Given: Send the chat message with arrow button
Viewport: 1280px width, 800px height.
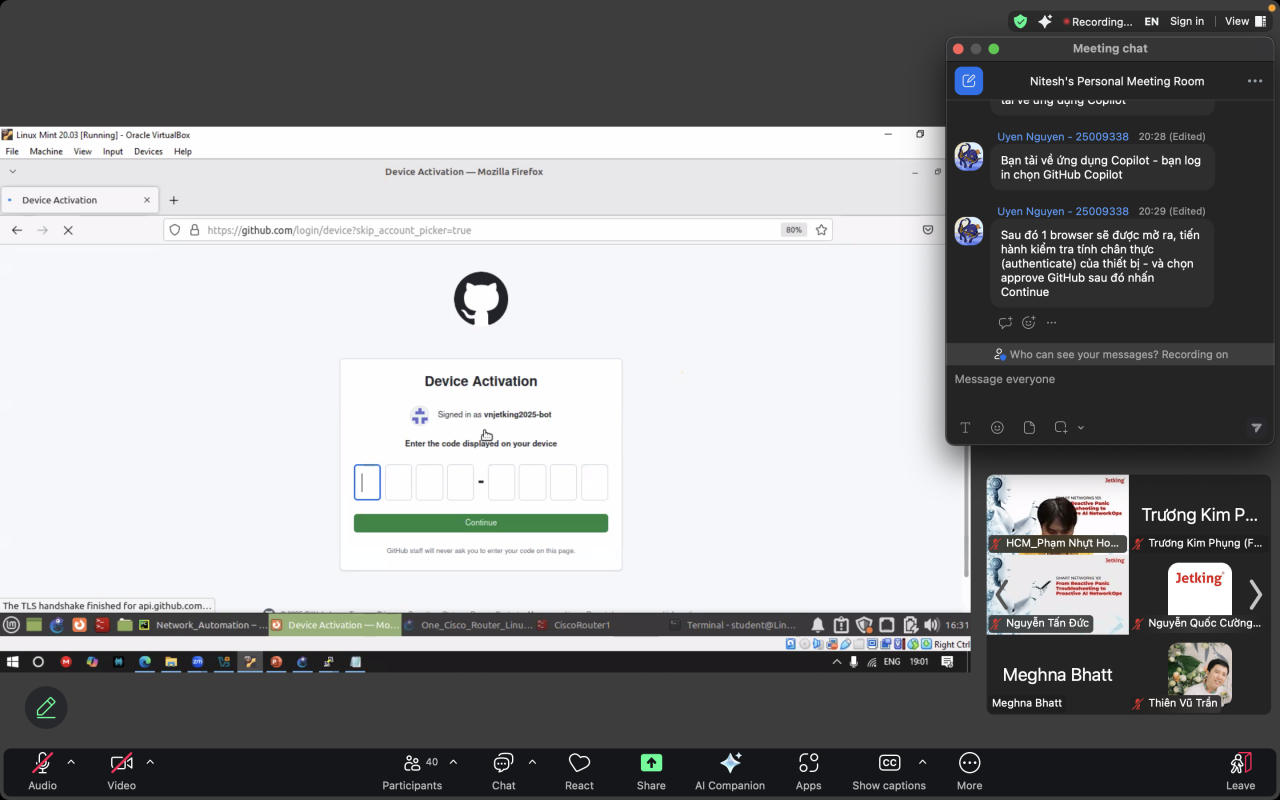Looking at the screenshot, I should pos(1256,428).
